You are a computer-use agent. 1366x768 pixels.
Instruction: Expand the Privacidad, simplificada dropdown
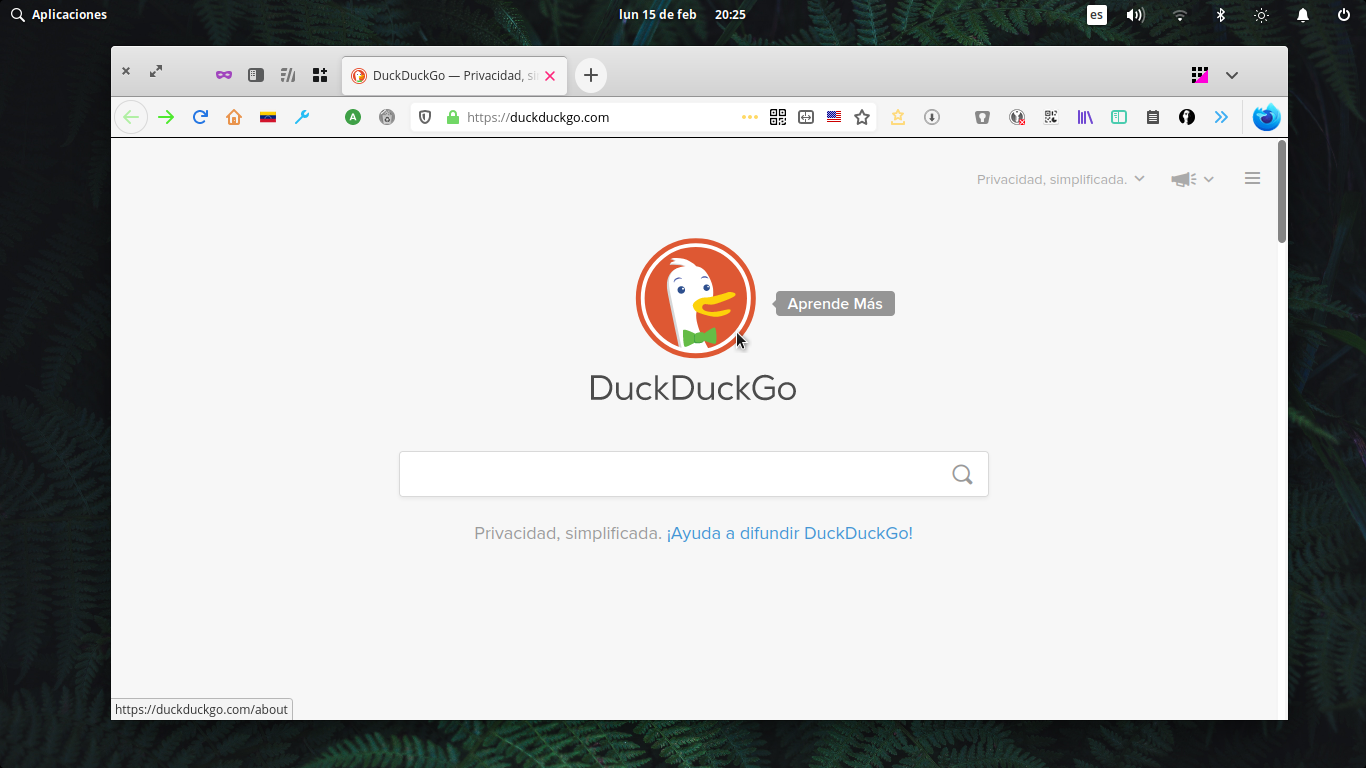click(x=1060, y=179)
